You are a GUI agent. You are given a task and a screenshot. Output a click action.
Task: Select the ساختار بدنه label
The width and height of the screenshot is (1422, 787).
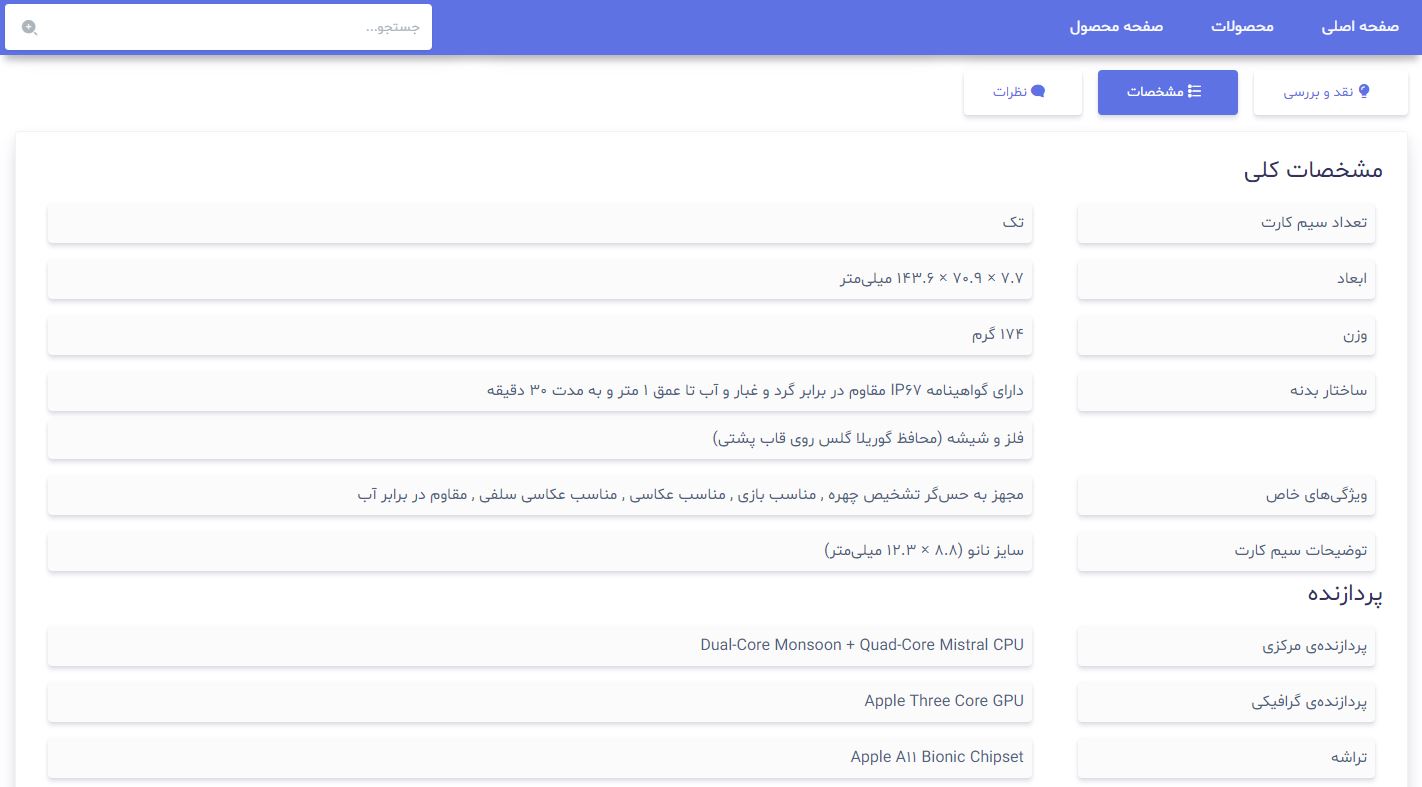click(1226, 391)
